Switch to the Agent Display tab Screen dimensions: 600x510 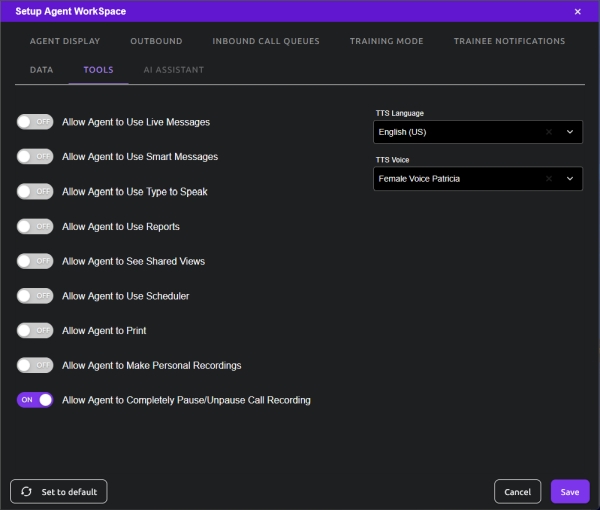pos(65,41)
